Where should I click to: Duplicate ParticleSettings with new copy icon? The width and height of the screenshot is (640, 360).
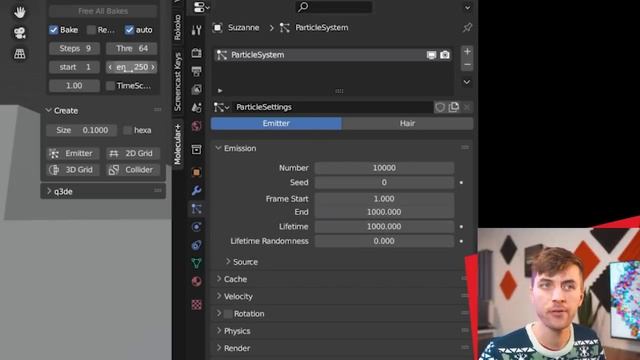pos(453,107)
